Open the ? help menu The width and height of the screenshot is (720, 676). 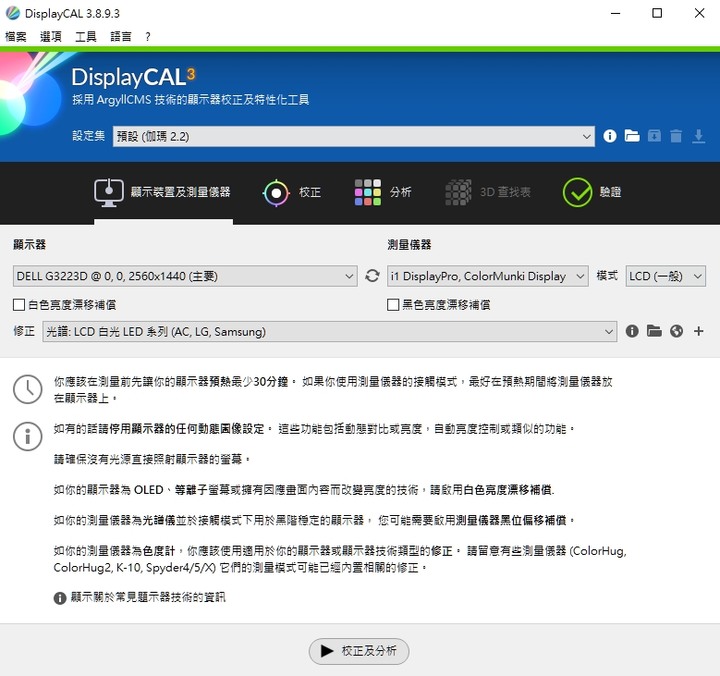click(147, 37)
